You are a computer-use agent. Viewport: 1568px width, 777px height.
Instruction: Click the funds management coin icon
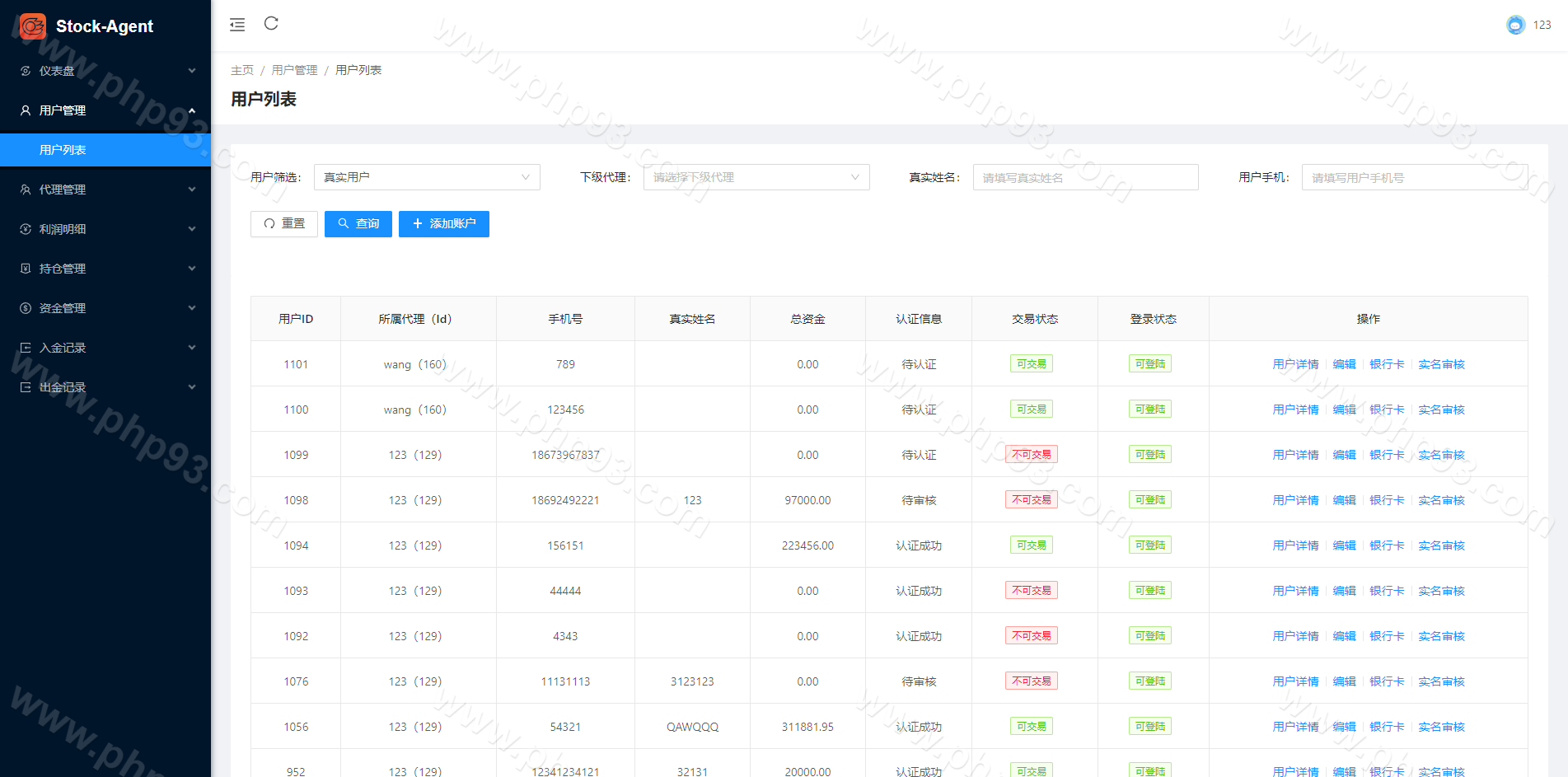pos(26,308)
